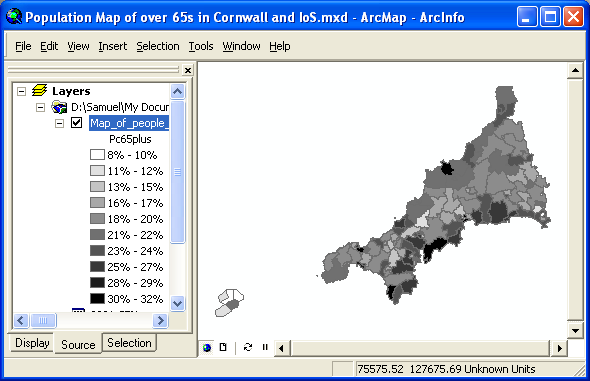
Task: Open the Edit menu
Action: point(49,46)
